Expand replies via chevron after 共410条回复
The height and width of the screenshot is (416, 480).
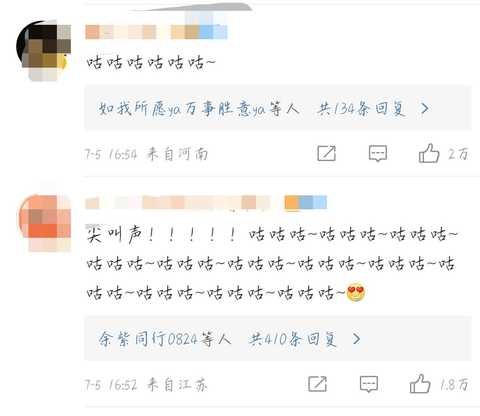356,339
